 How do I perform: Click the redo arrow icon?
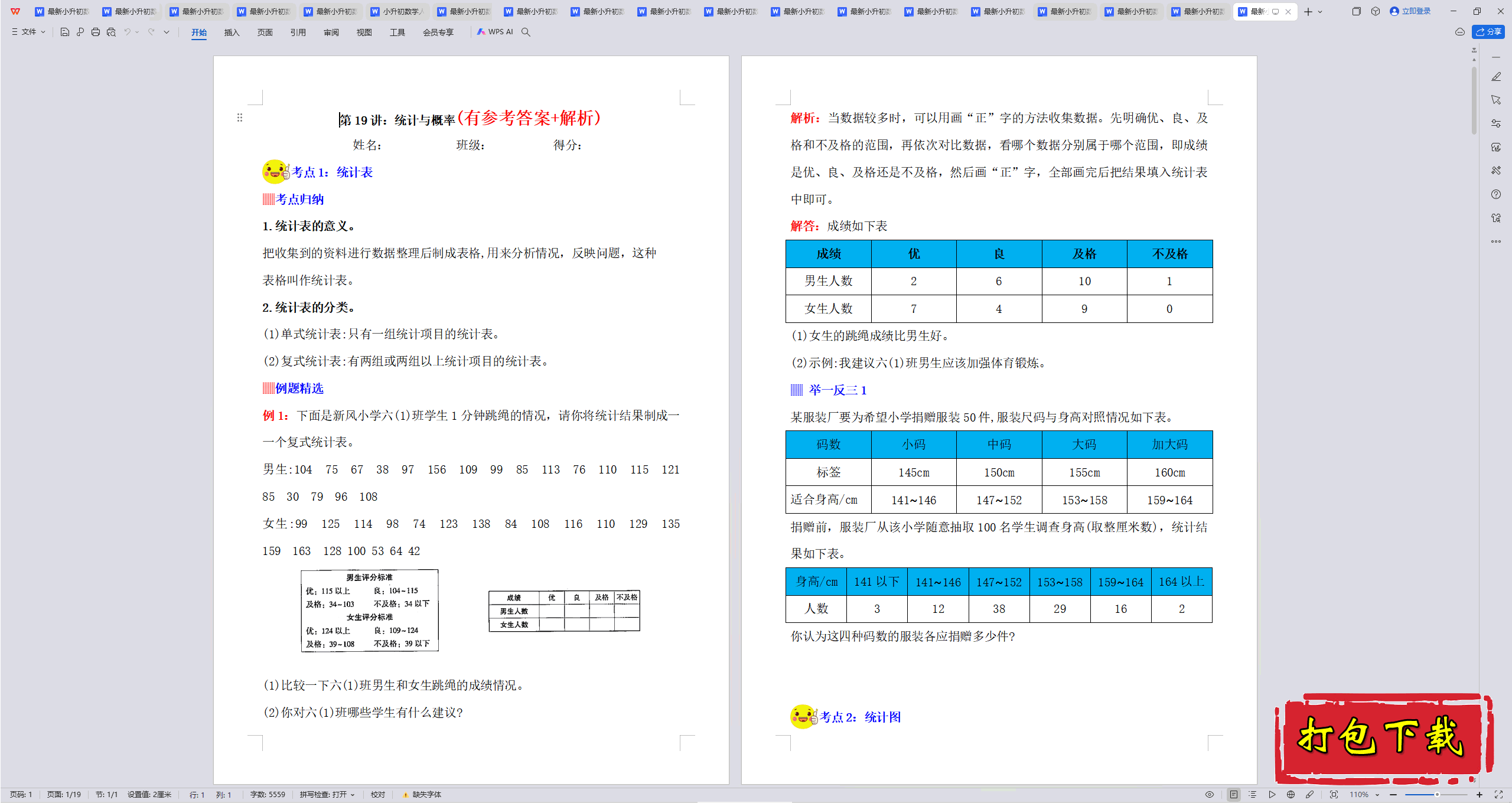(x=152, y=32)
